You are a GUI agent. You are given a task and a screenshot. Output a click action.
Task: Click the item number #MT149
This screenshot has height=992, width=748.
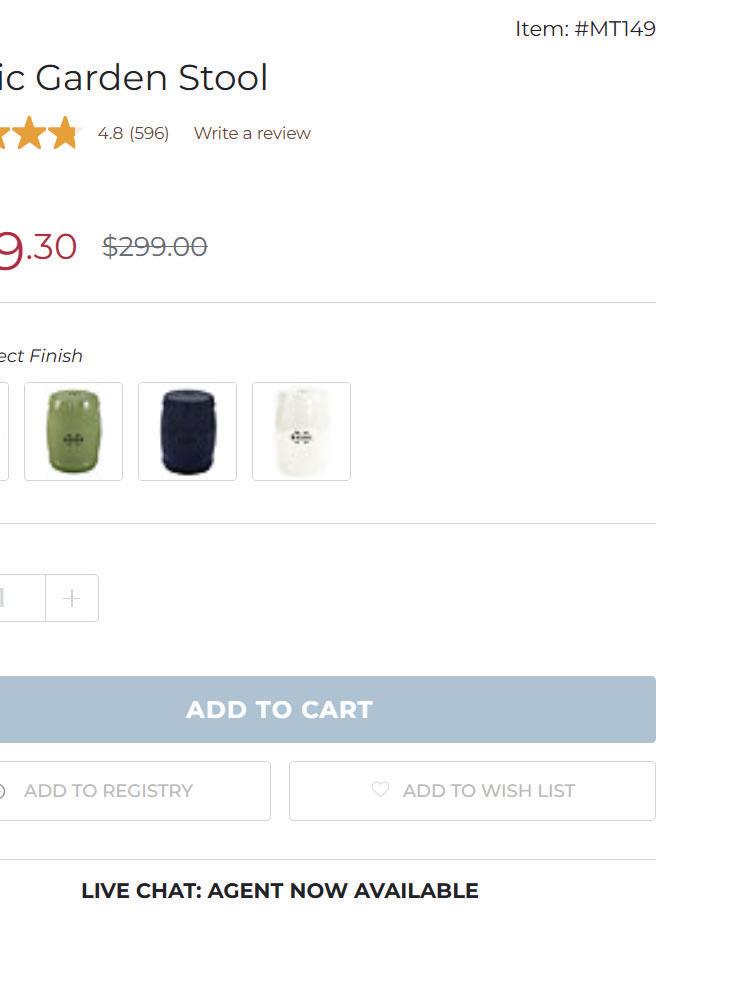tap(585, 29)
